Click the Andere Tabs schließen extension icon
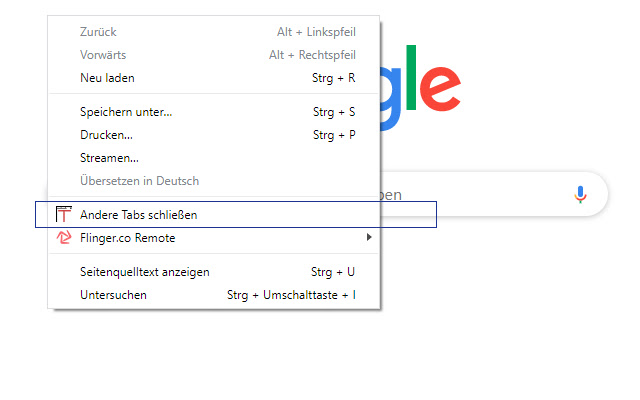Viewport: 640px width, 400px height. point(63,215)
